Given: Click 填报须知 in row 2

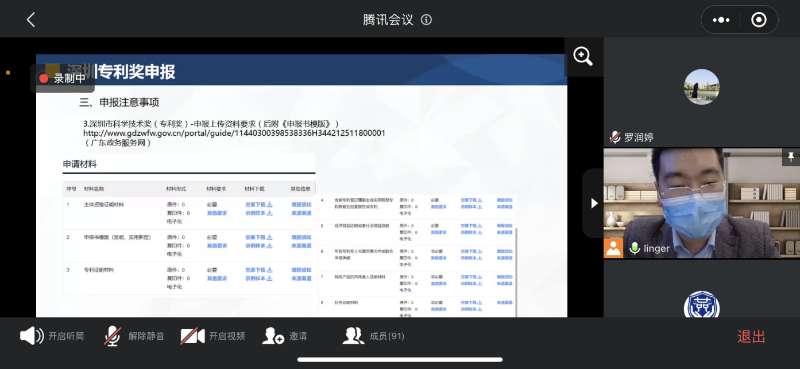Looking at the screenshot, I should pyautogui.click(x=301, y=237).
